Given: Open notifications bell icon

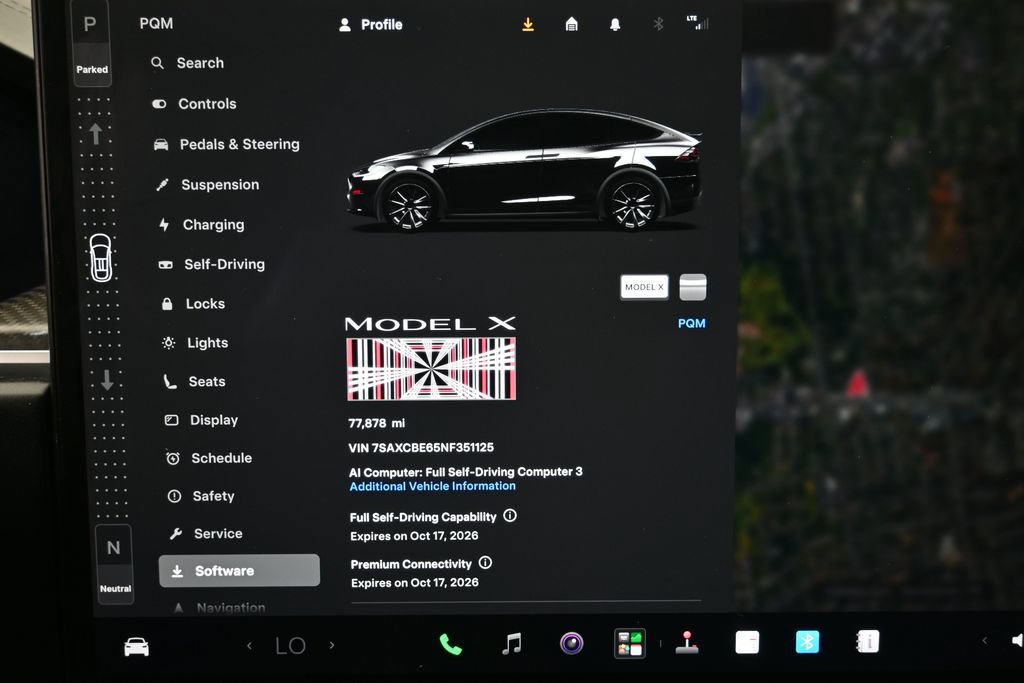Looking at the screenshot, I should coord(615,25).
